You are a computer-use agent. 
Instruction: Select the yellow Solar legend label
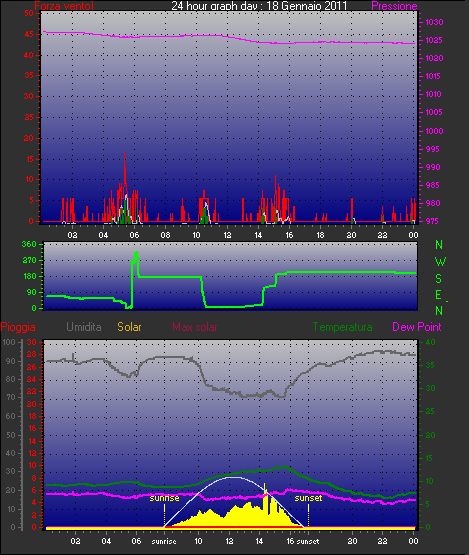pyautogui.click(x=129, y=327)
